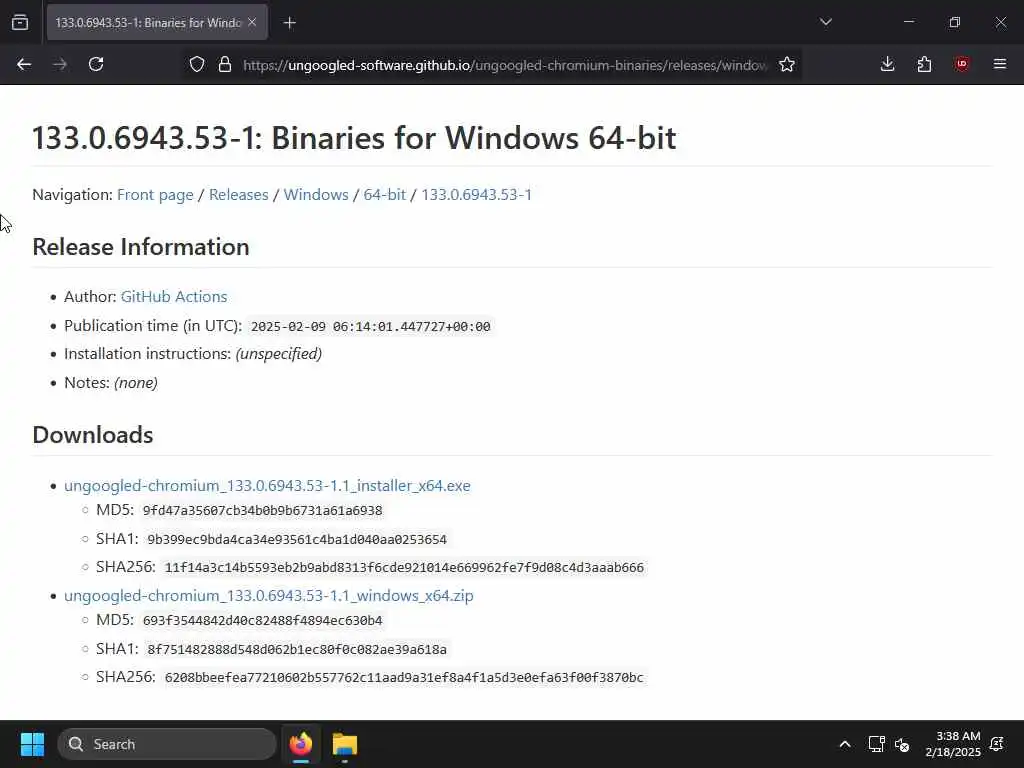Visit the GitHub Actions author link

point(174,296)
